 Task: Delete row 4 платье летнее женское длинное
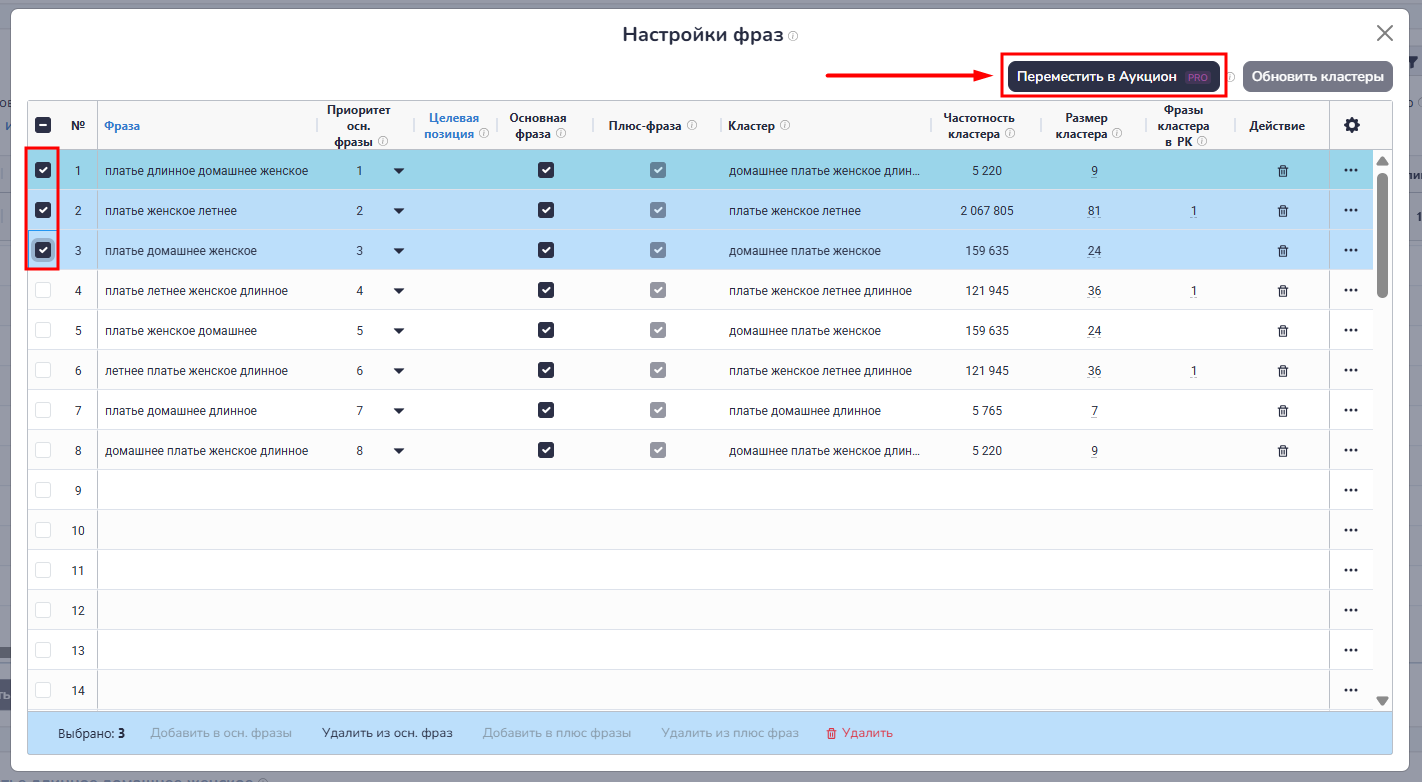pyautogui.click(x=1283, y=291)
